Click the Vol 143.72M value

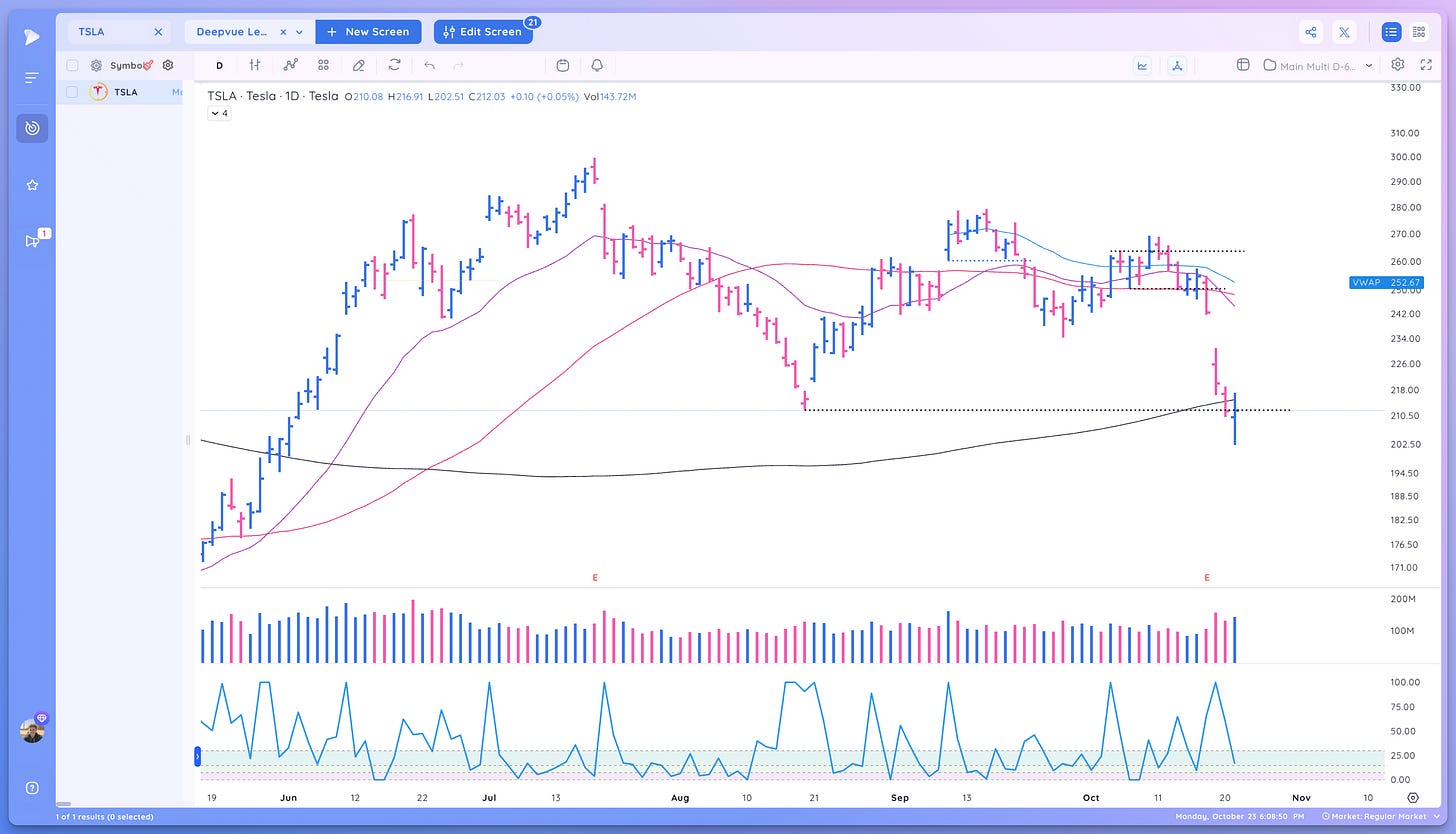pos(610,97)
